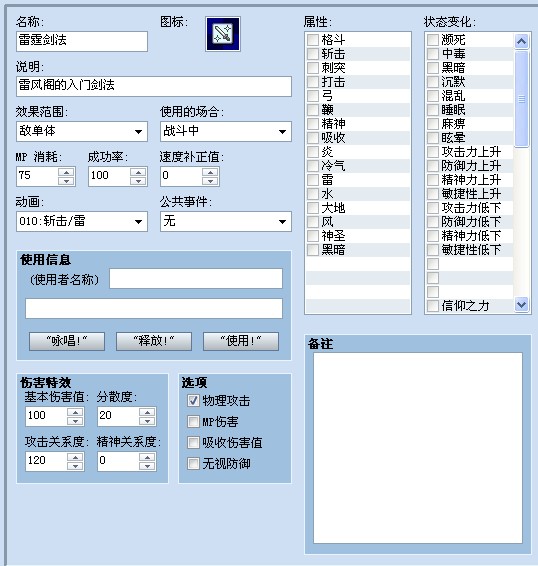Viewport: 538px width, 566px height.
Task: Click the “使用!” button
Action: click(x=241, y=341)
